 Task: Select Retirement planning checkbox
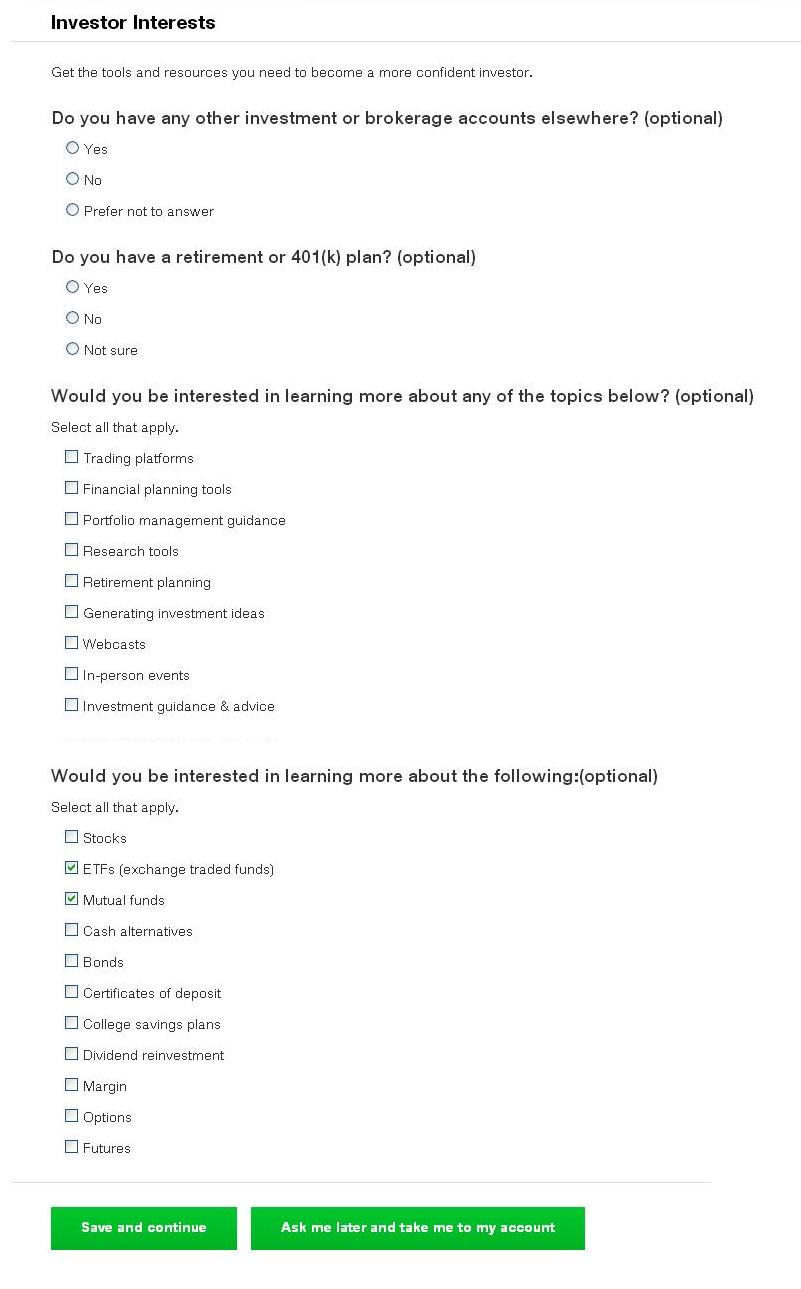[x=71, y=581]
